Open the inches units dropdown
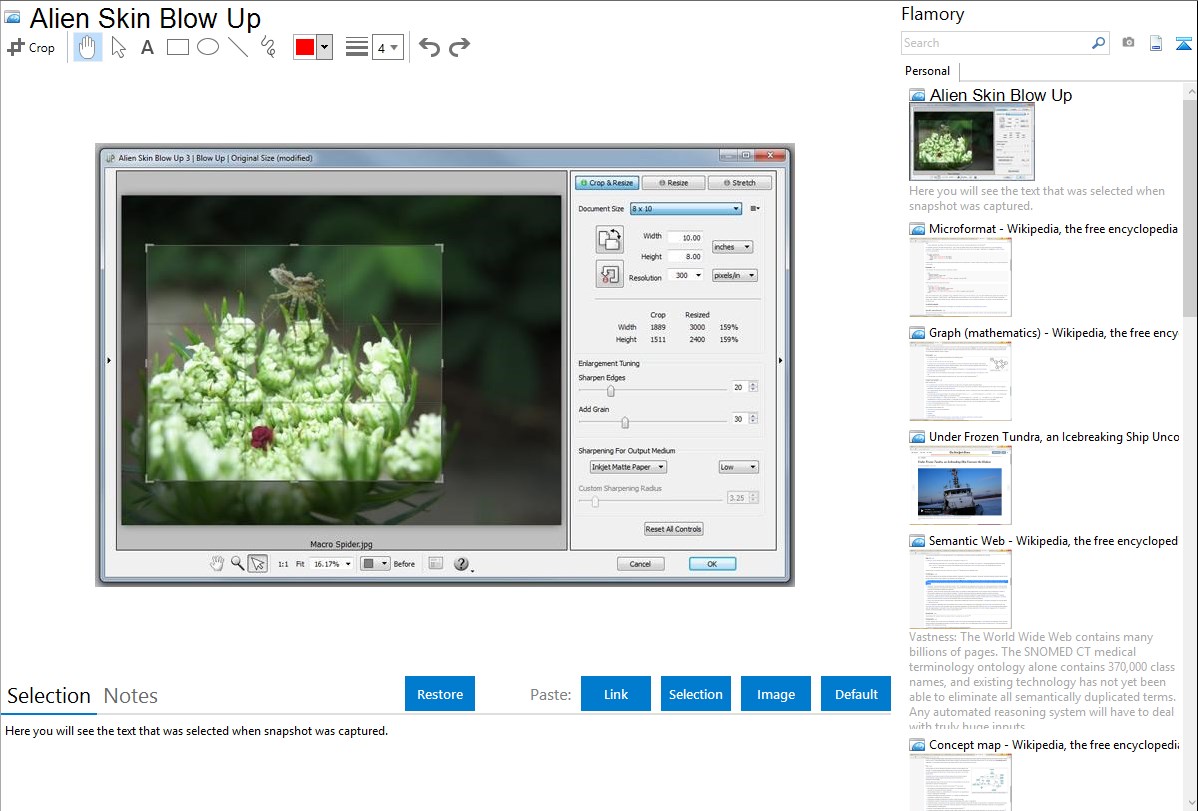Screen dimensions: 1198x811 732,247
